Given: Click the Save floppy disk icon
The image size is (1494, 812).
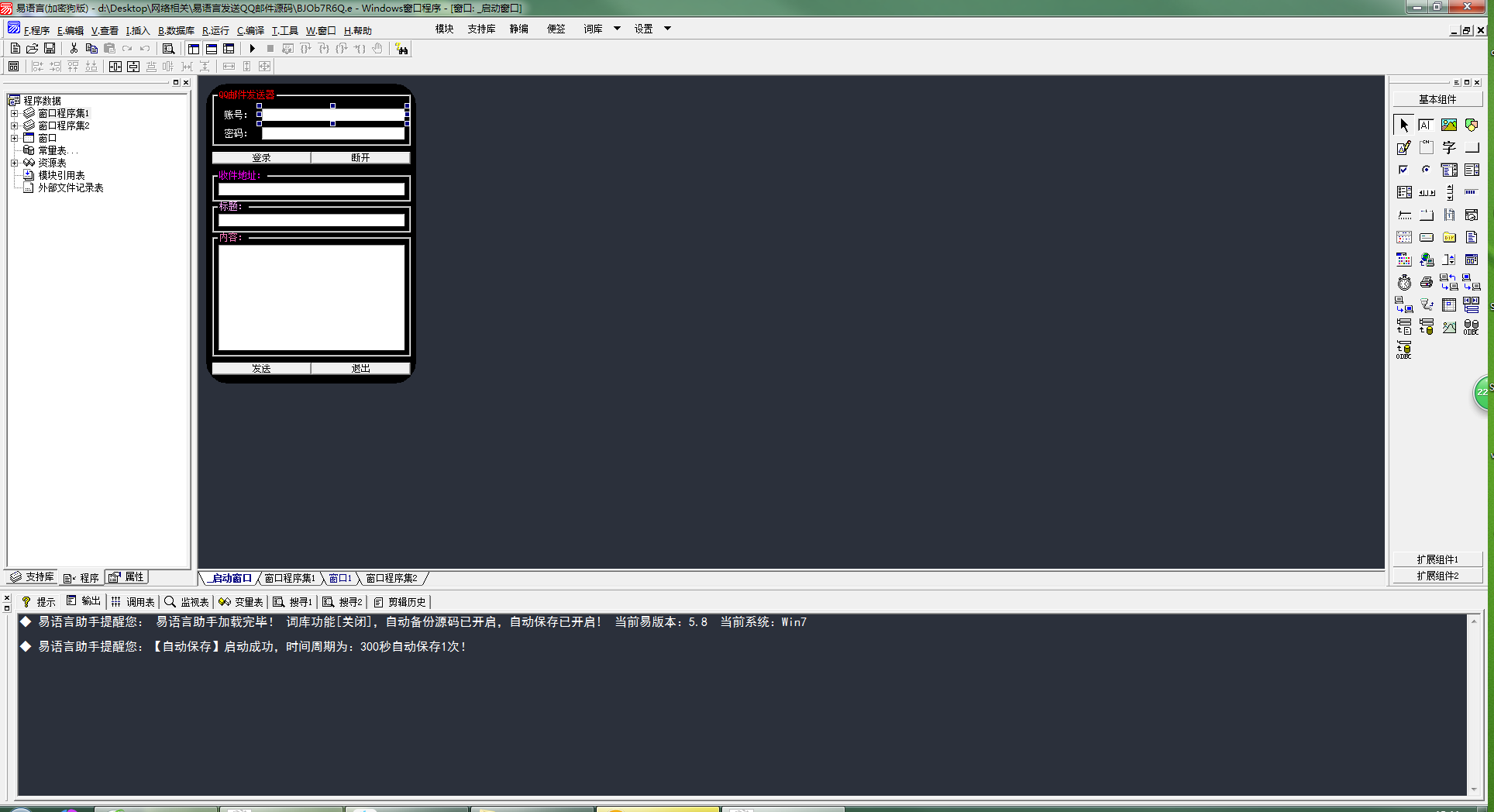Looking at the screenshot, I should [x=50, y=48].
